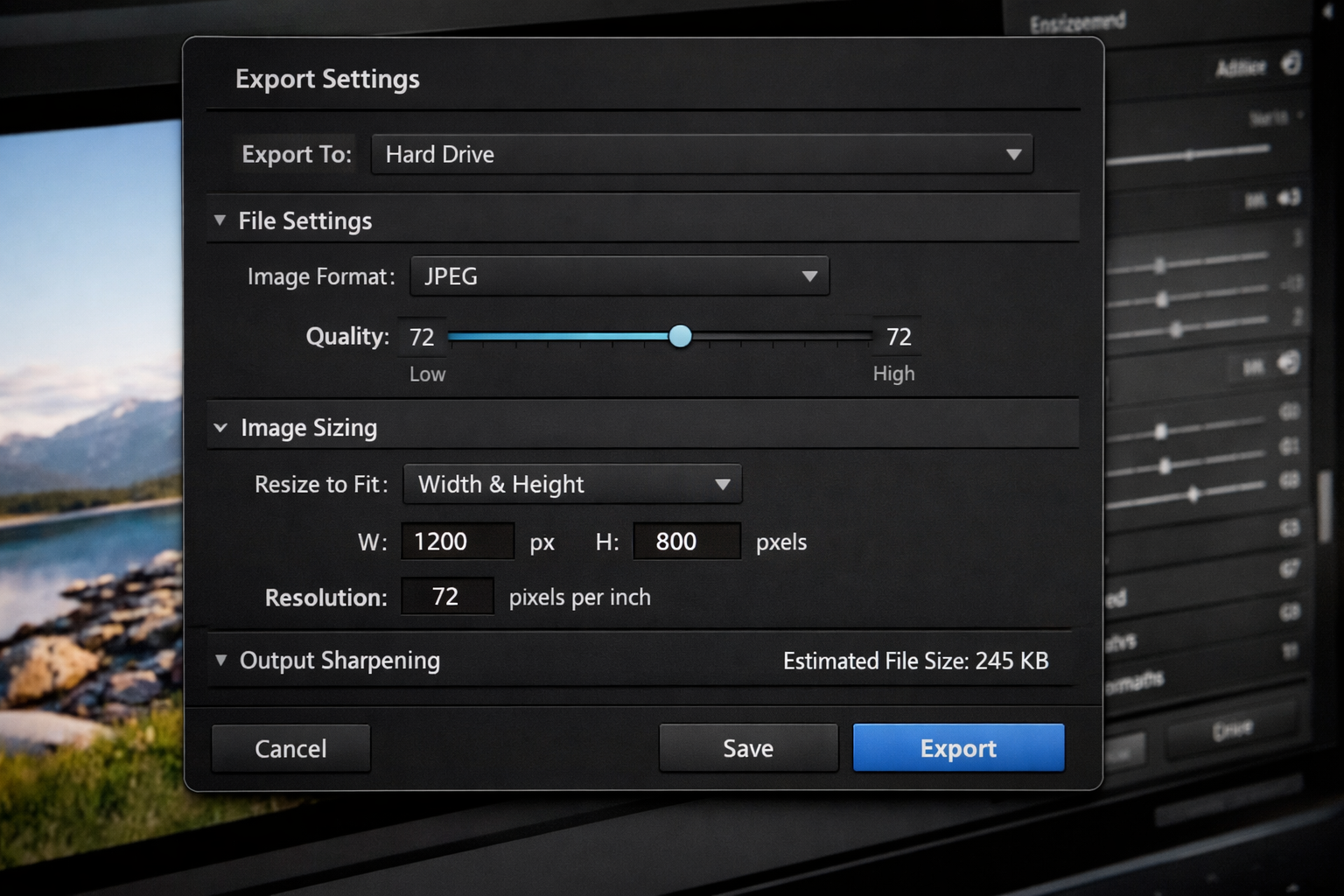Collapse the File Settings section triangle
The height and width of the screenshot is (896, 1344).
pos(220,220)
